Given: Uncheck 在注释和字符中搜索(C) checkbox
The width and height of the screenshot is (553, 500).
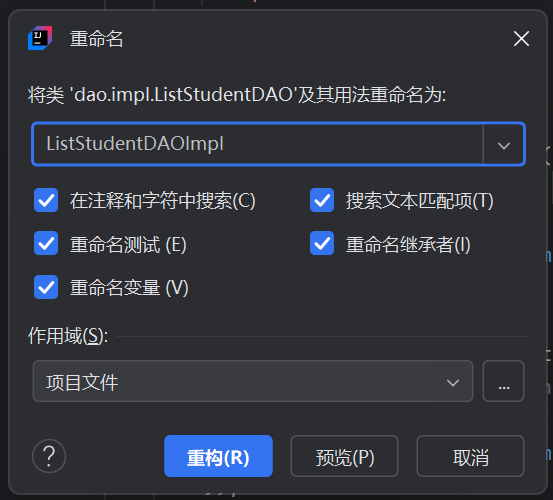Looking at the screenshot, I should [46, 200].
